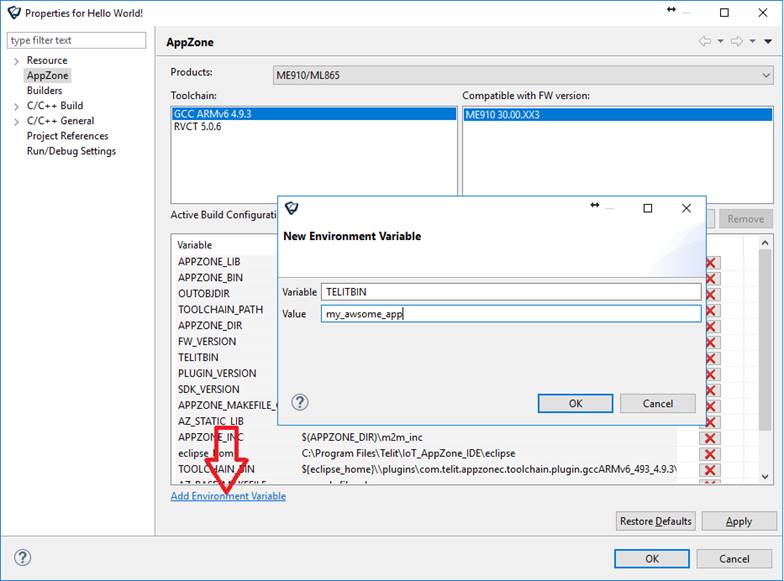Click the Variable field containing TELITBIN
784x581 pixels.
511,292
